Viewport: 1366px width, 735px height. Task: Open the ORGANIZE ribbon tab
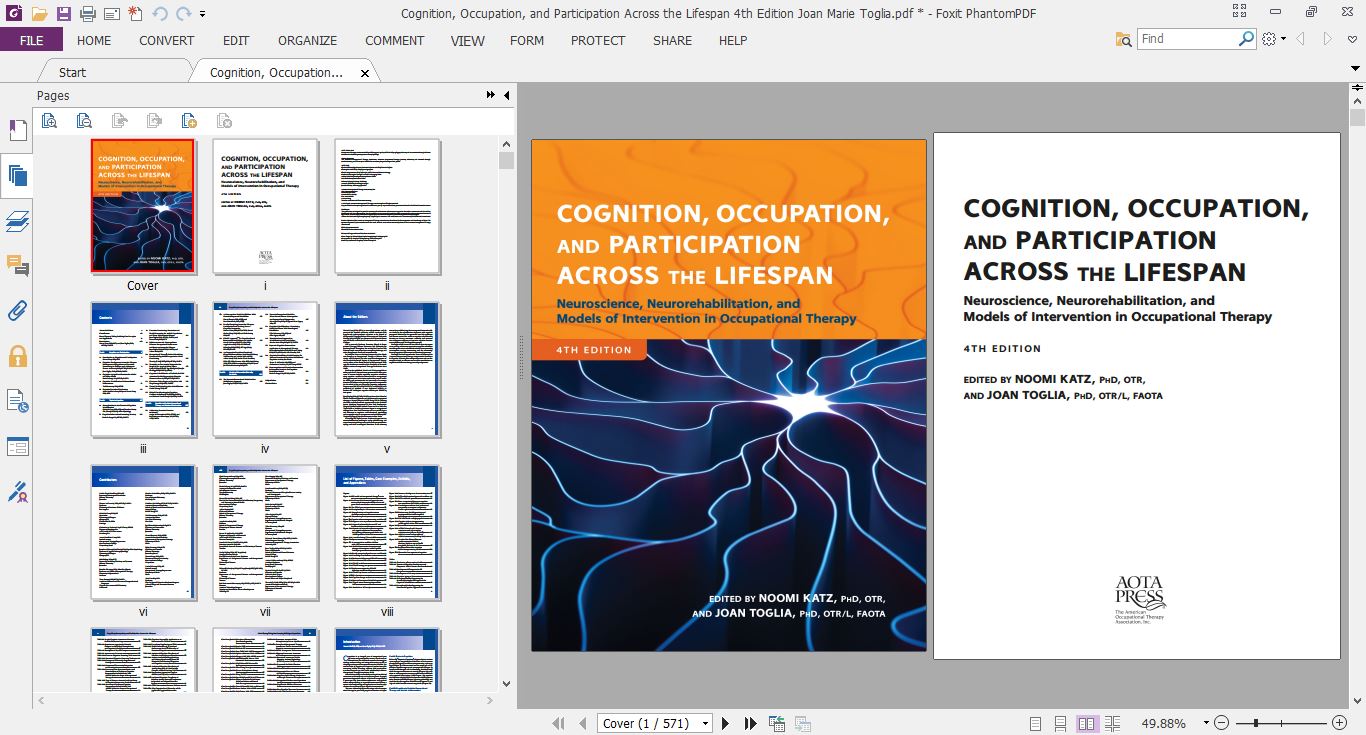pos(307,40)
